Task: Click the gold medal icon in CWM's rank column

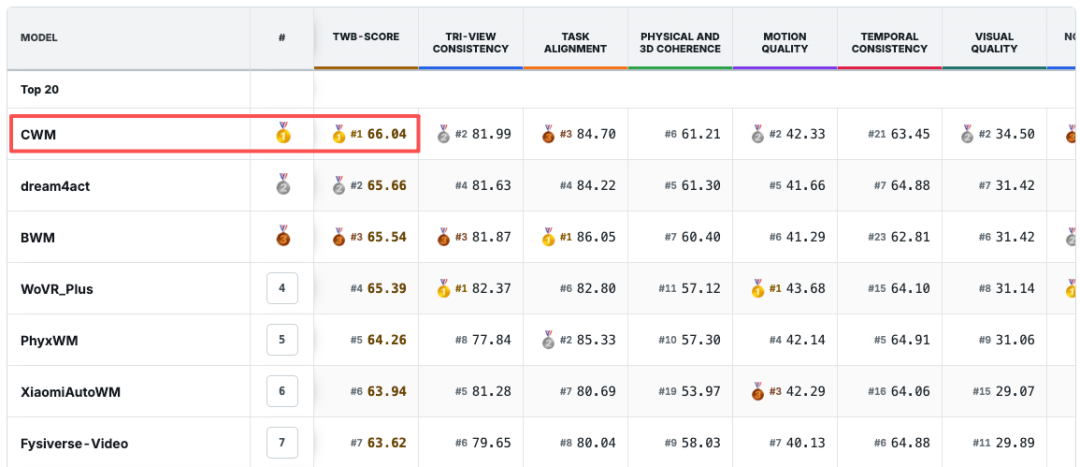Action: point(282,132)
